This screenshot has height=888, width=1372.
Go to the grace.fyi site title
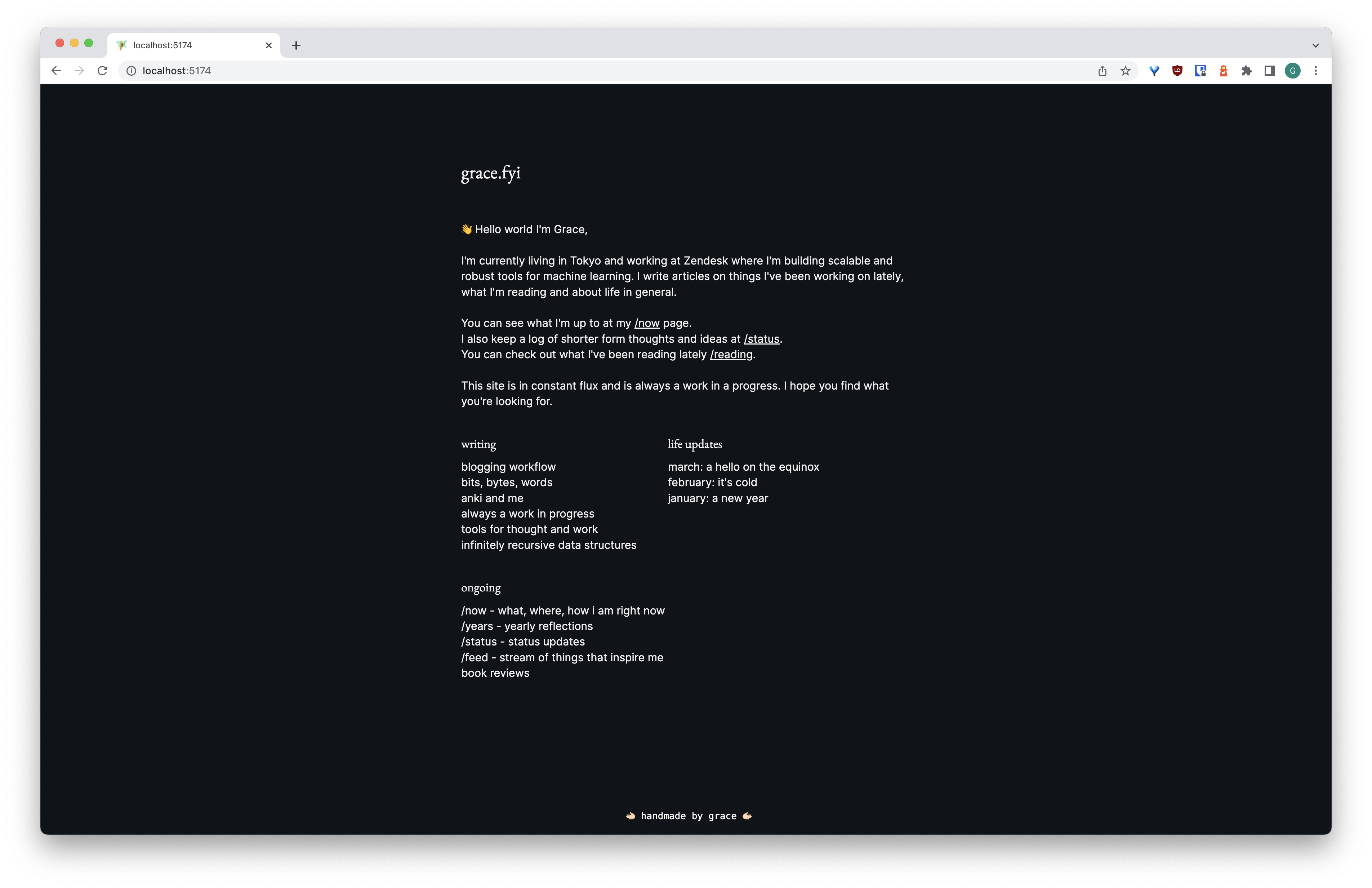coord(491,173)
